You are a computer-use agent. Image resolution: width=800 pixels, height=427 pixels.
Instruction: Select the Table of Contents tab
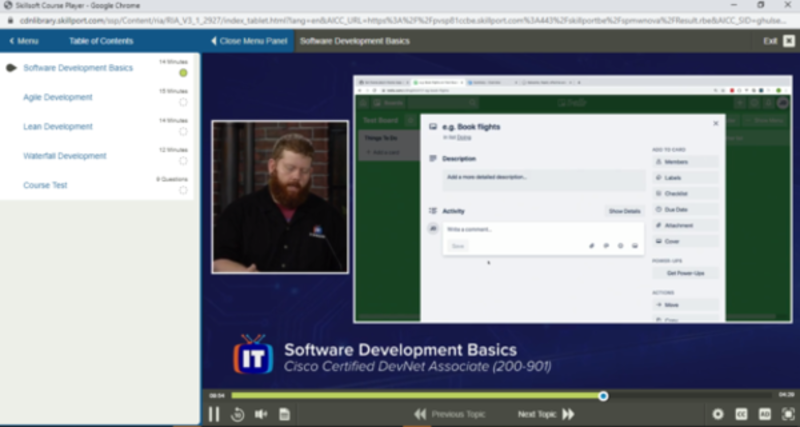coord(101,41)
